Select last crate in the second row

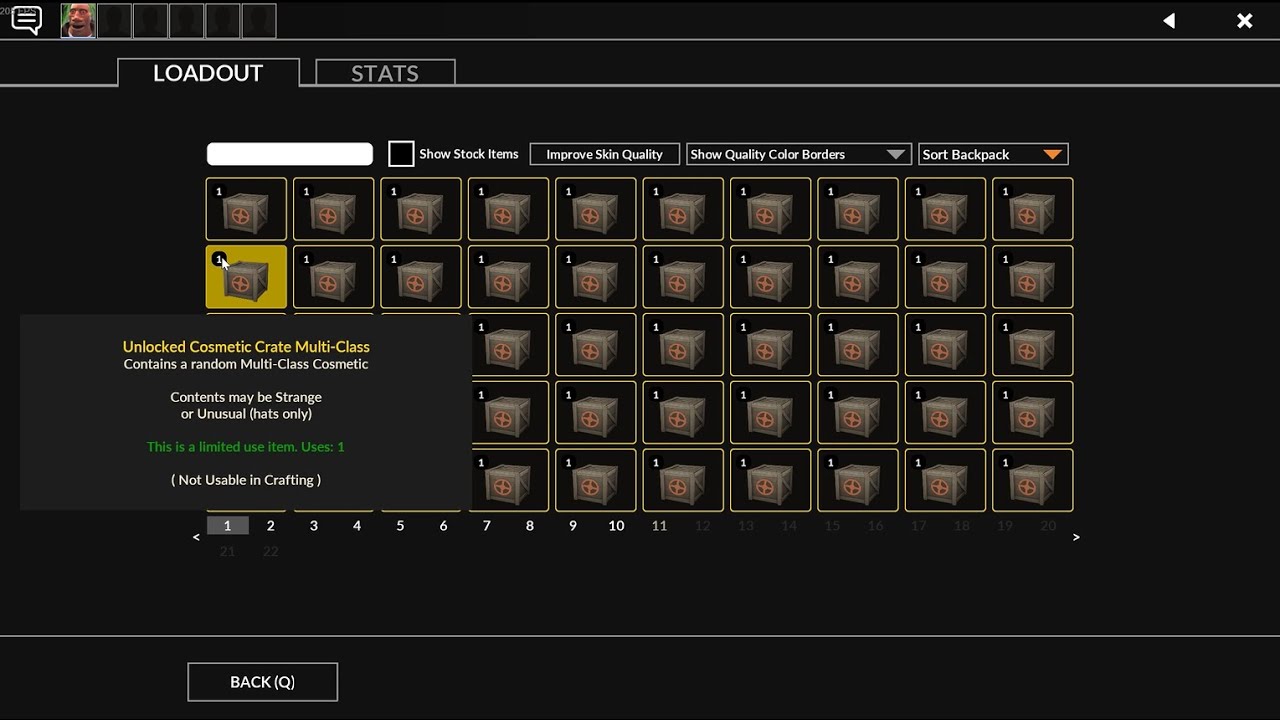1033,277
